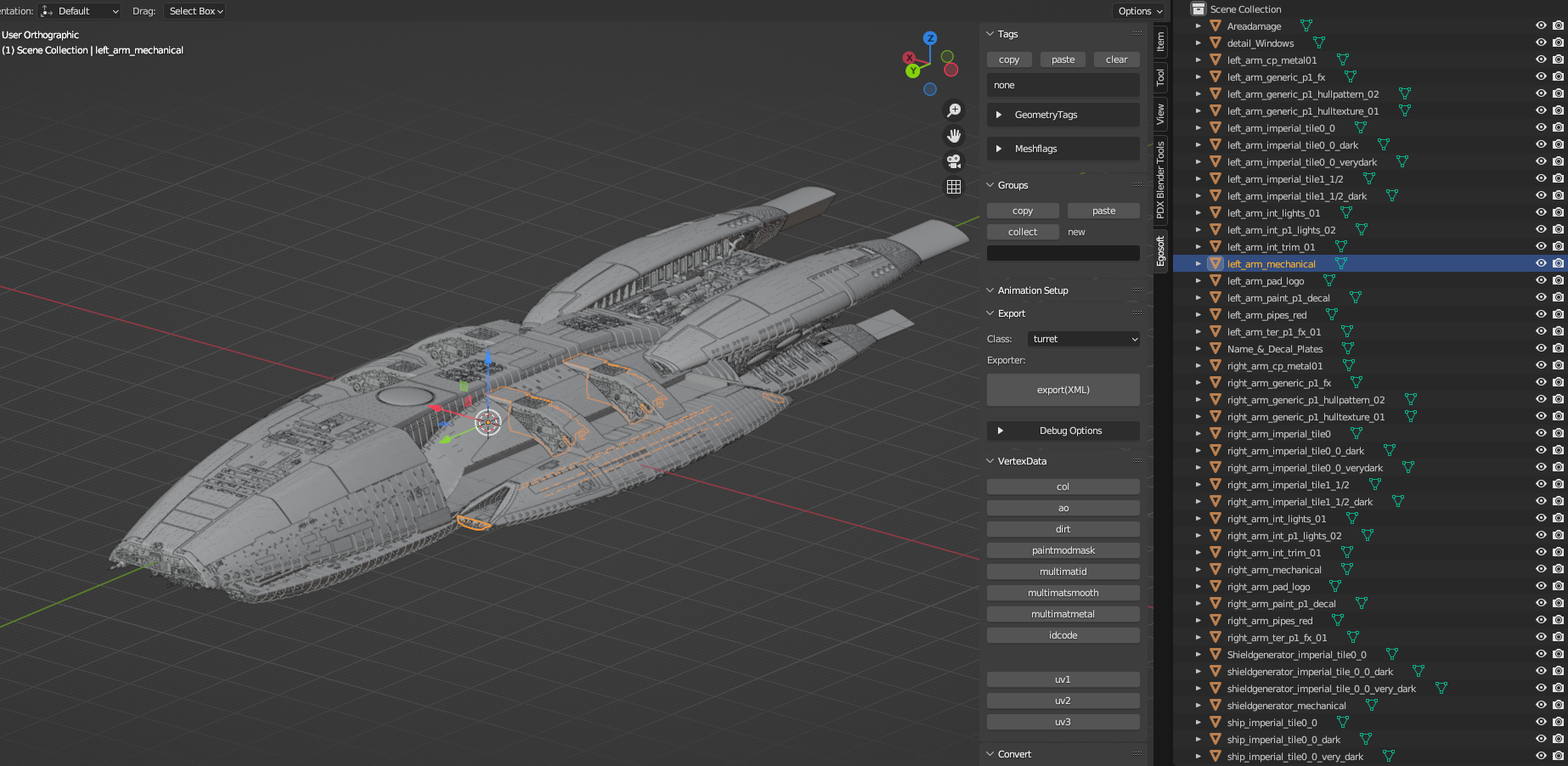The image size is (1568, 766).
Task: Click mesh data icon of shieldgenerator_mechanical
Action: 1371,705
